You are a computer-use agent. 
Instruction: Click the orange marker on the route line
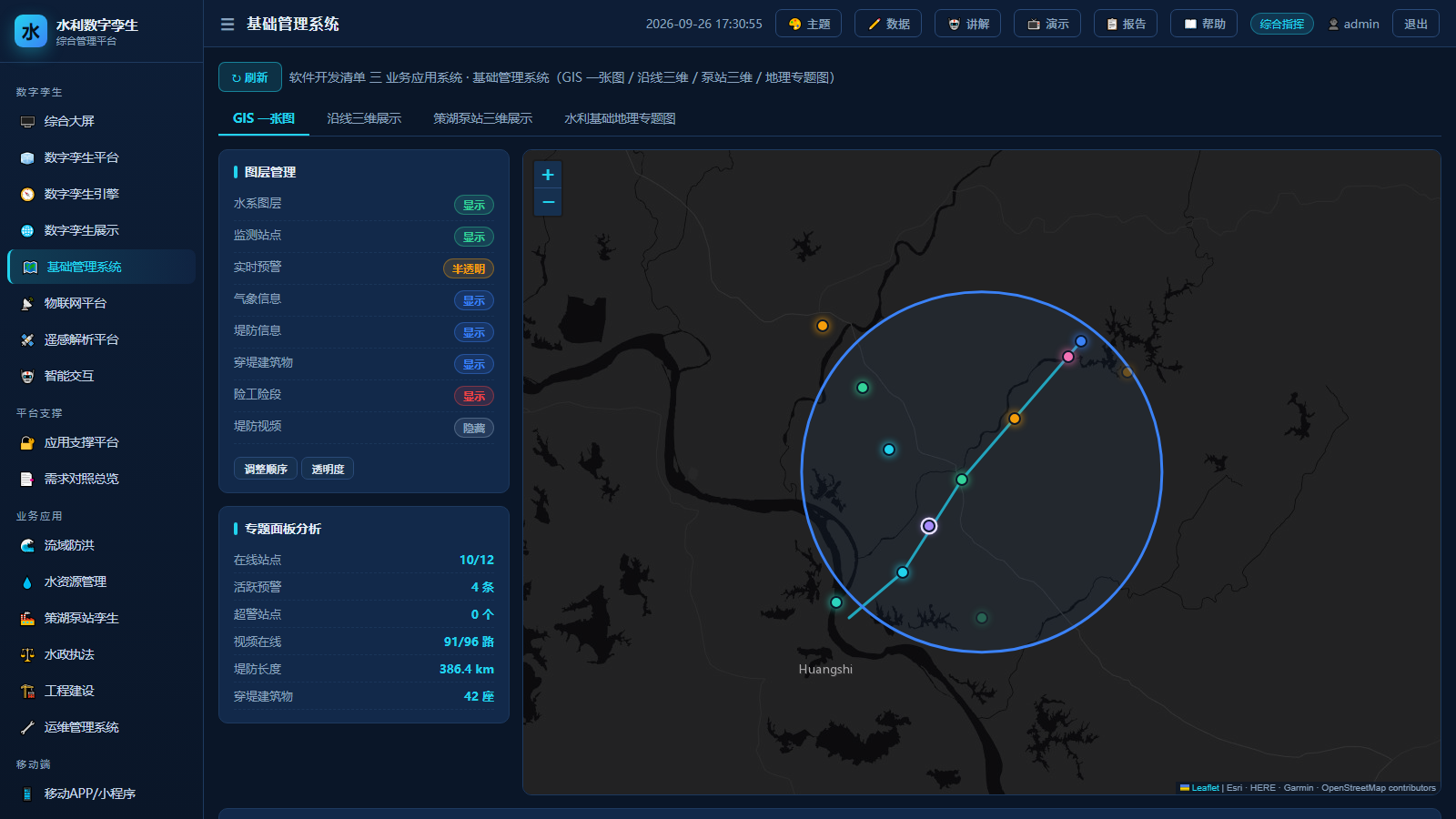[1015, 419]
